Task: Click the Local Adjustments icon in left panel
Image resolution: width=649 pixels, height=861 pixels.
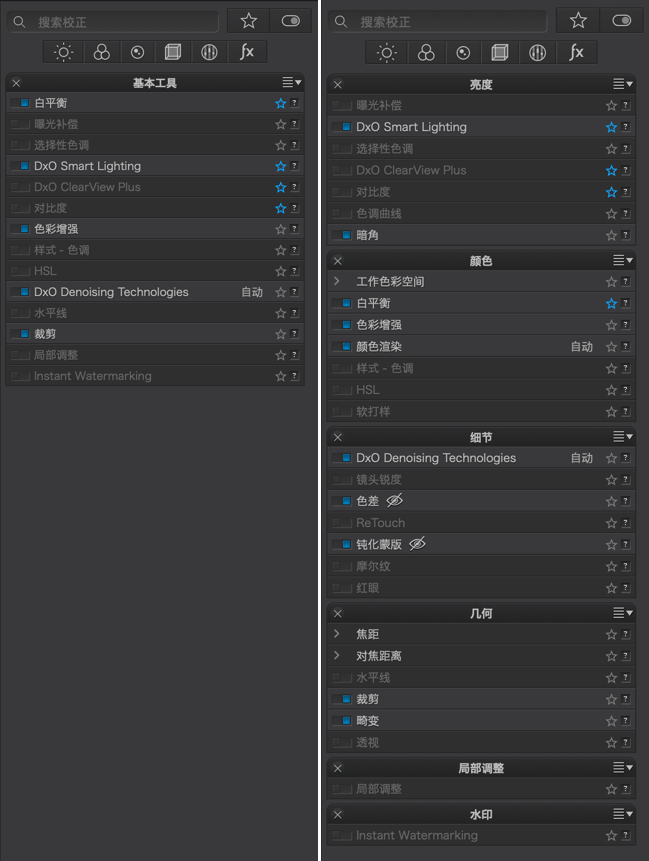Action: point(209,52)
